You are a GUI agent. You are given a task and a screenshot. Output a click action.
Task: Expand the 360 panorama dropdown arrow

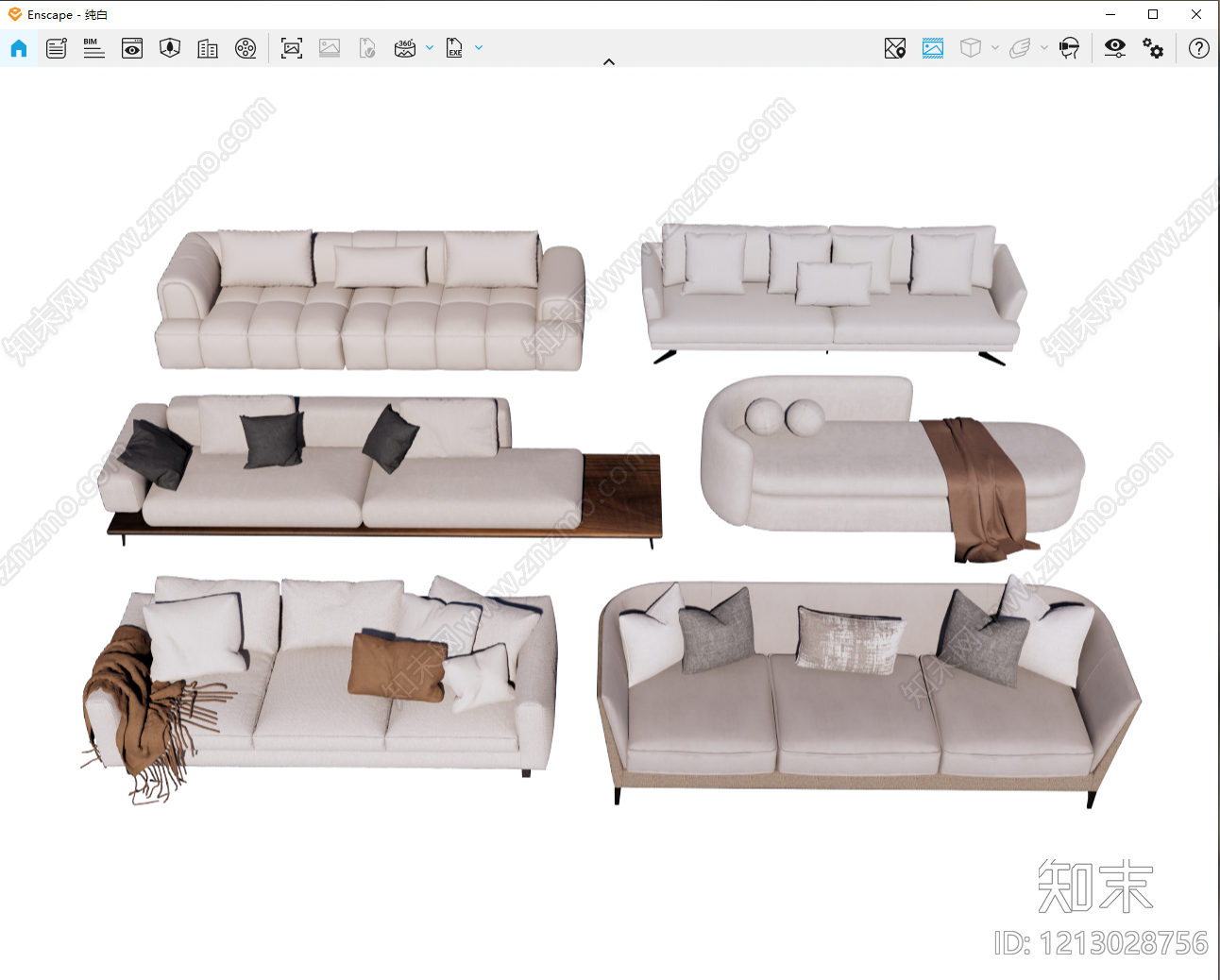pos(430,47)
